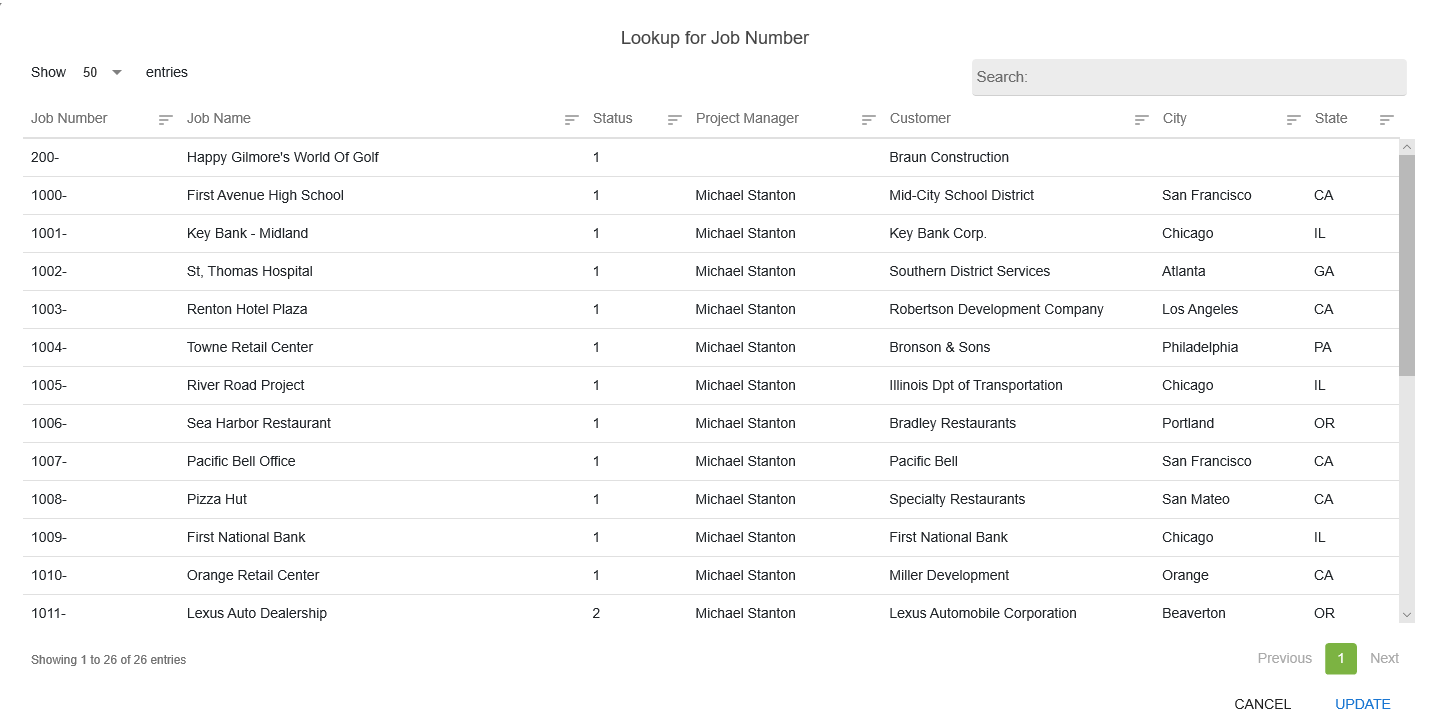
Task: Click the Los Angeles city cell
Action: (x=1200, y=309)
